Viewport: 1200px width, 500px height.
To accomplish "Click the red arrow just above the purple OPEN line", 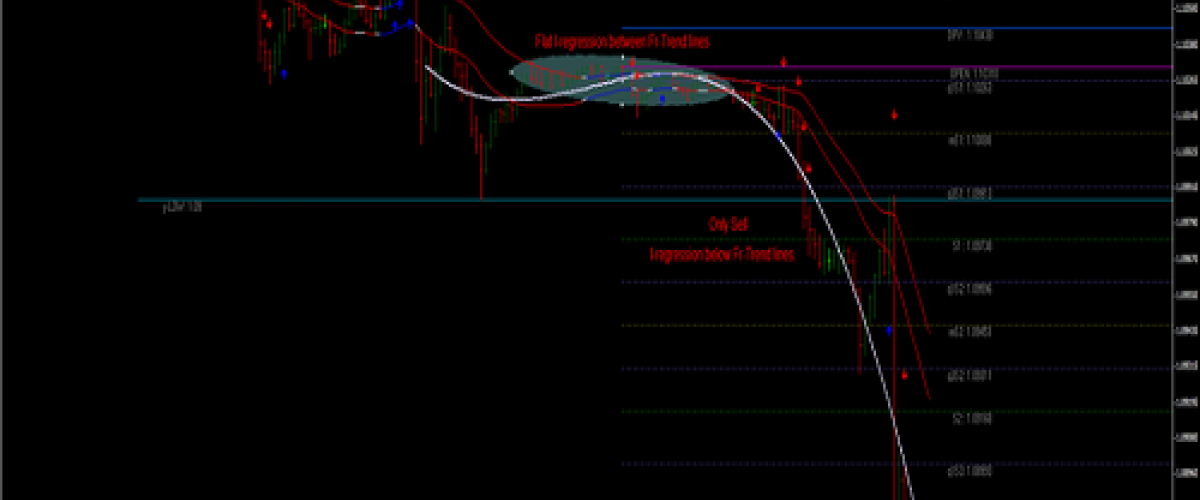I will [x=784, y=62].
